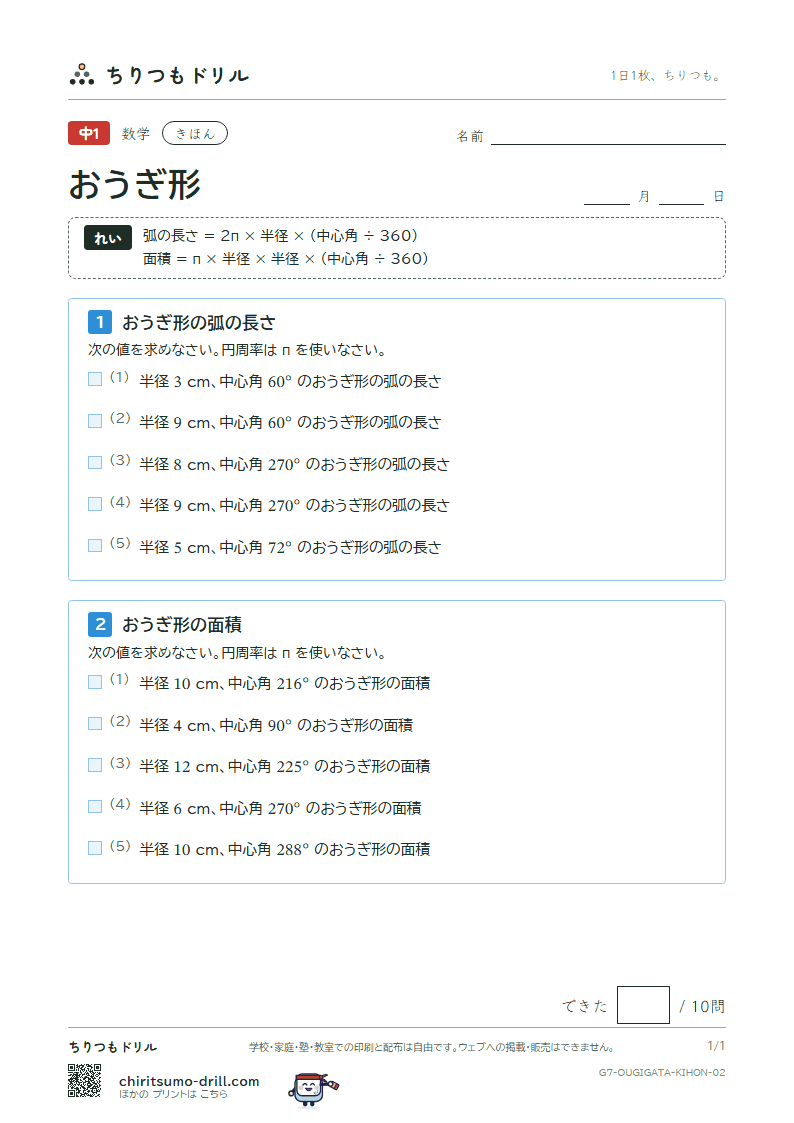Click the できた label
This screenshot has width=794, height=1123.
pos(584,1006)
